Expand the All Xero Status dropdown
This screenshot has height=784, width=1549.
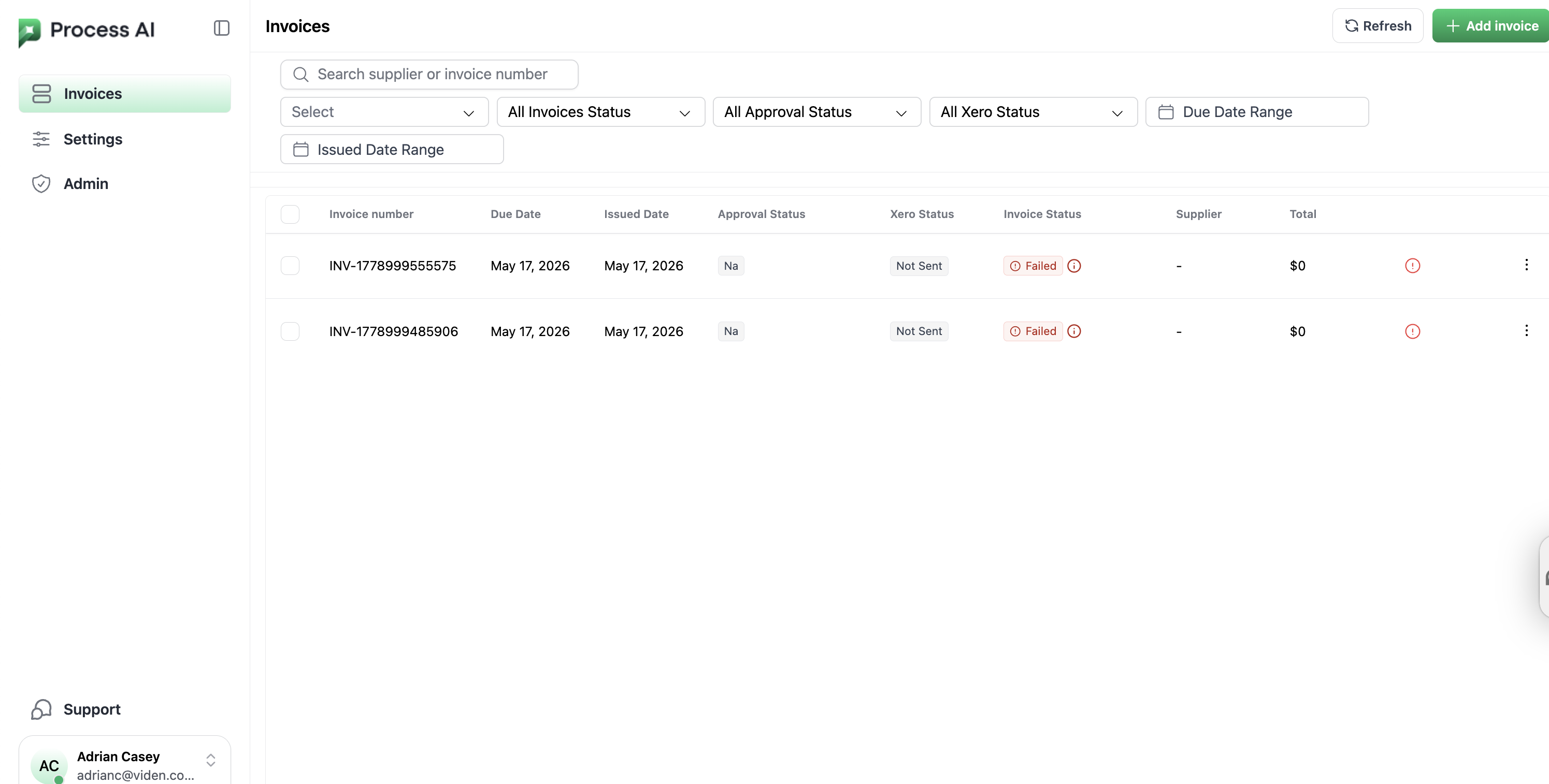coord(1033,112)
